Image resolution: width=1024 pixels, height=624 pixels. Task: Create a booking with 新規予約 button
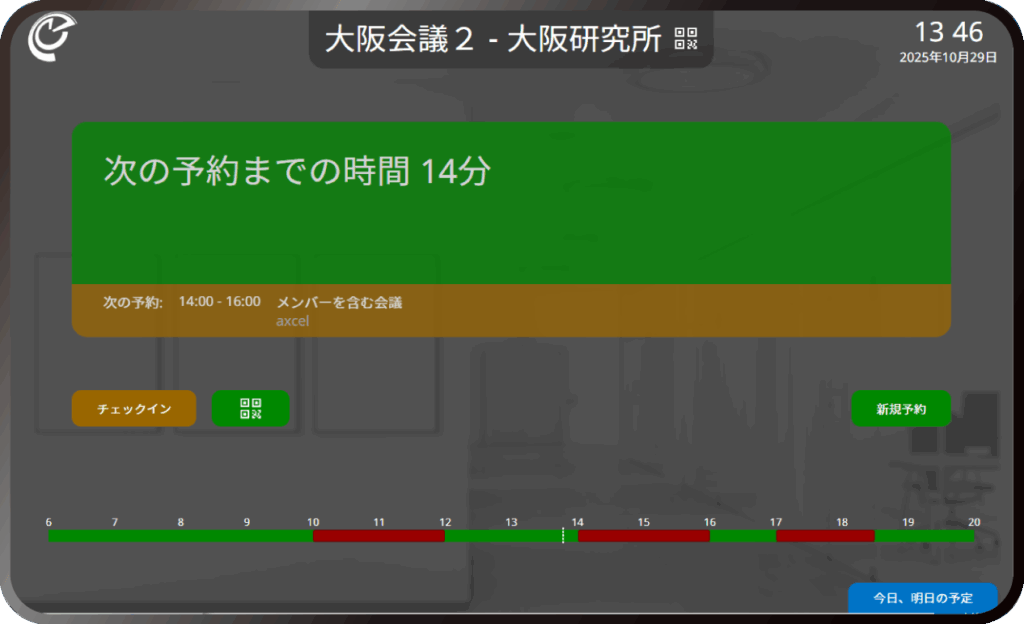tap(900, 408)
